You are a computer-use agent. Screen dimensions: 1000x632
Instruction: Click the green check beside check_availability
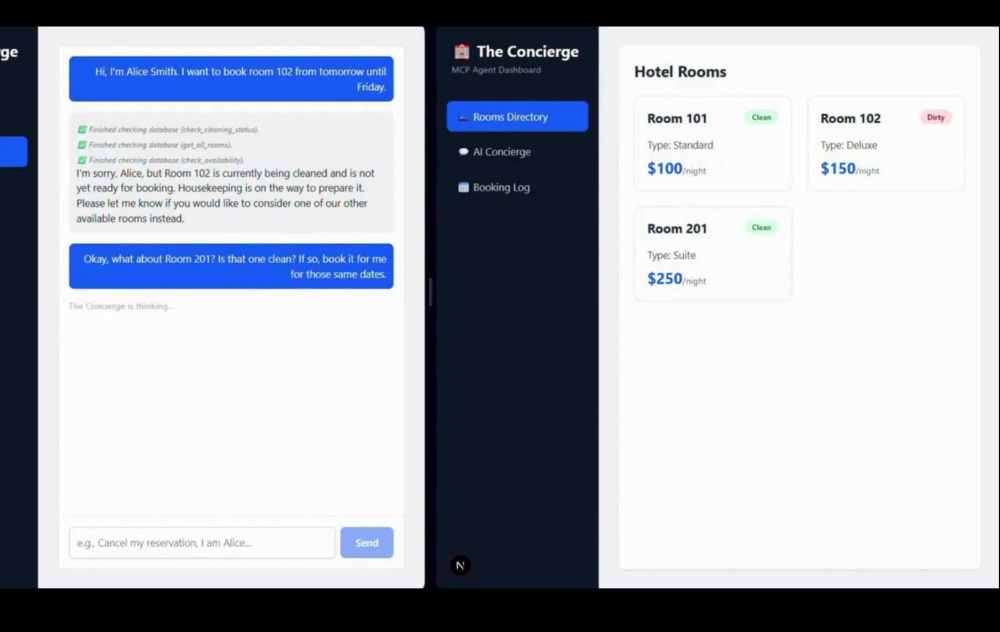point(82,160)
